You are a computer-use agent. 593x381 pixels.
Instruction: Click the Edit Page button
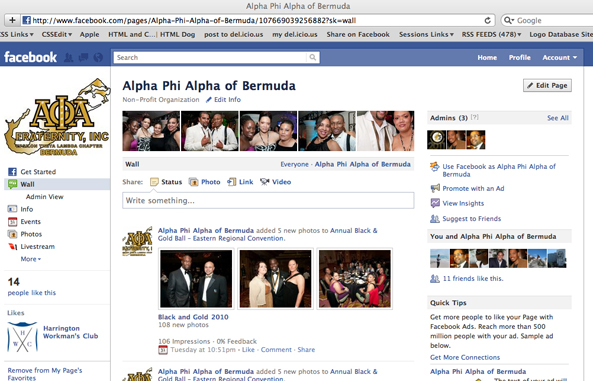pos(547,86)
